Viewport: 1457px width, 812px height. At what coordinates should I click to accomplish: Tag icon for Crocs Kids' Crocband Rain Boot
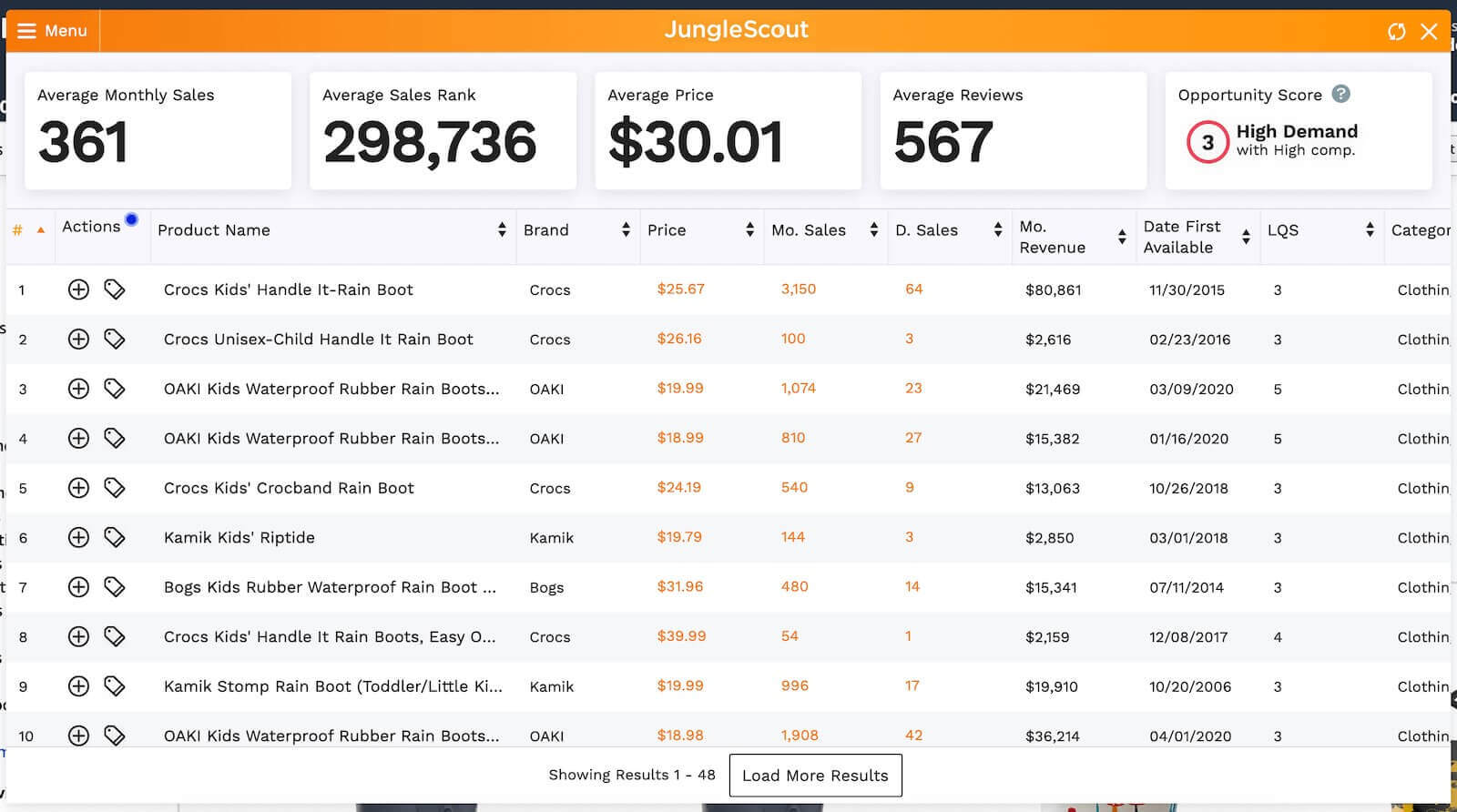point(114,488)
